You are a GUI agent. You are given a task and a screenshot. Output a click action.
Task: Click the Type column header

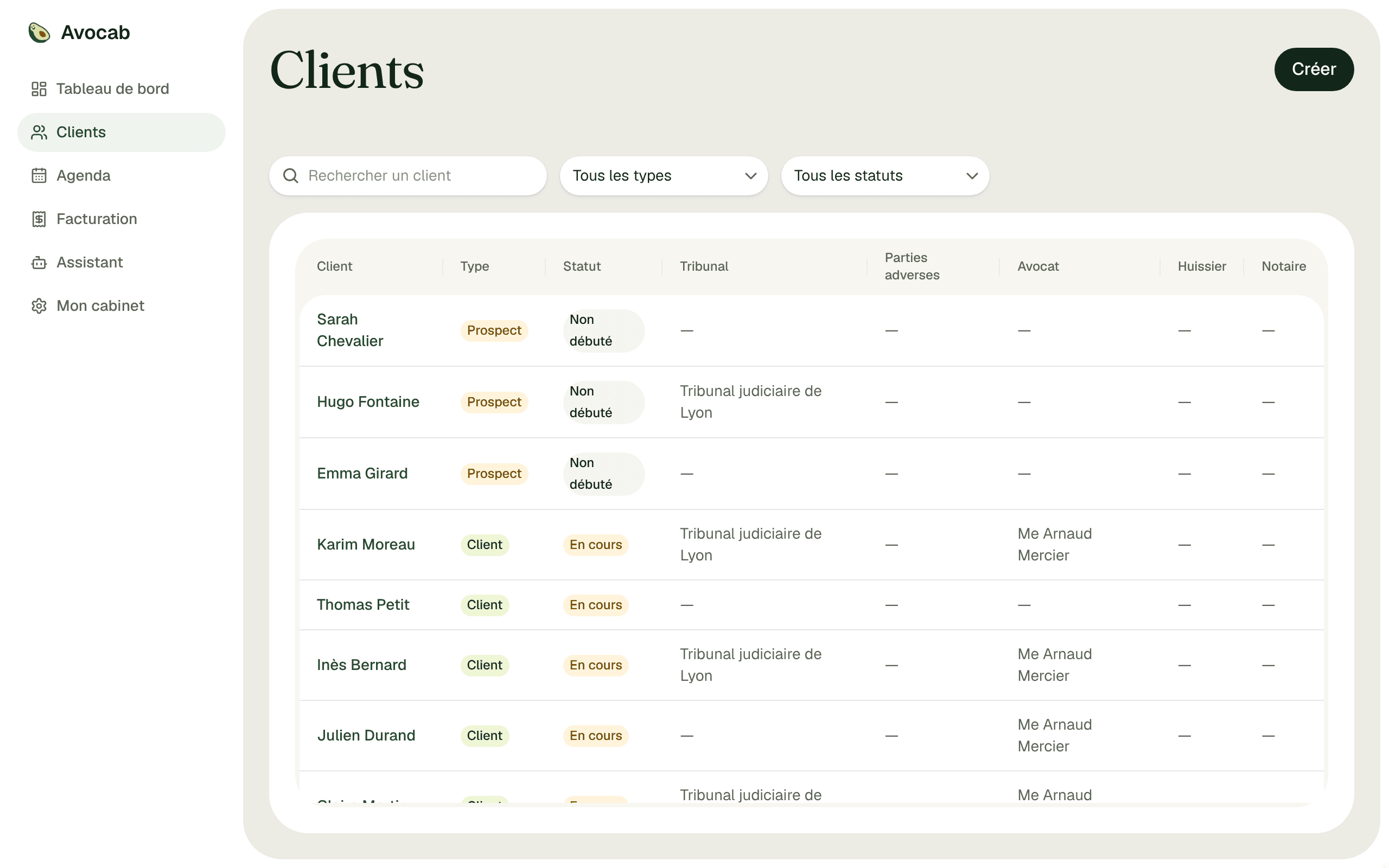pos(475,266)
